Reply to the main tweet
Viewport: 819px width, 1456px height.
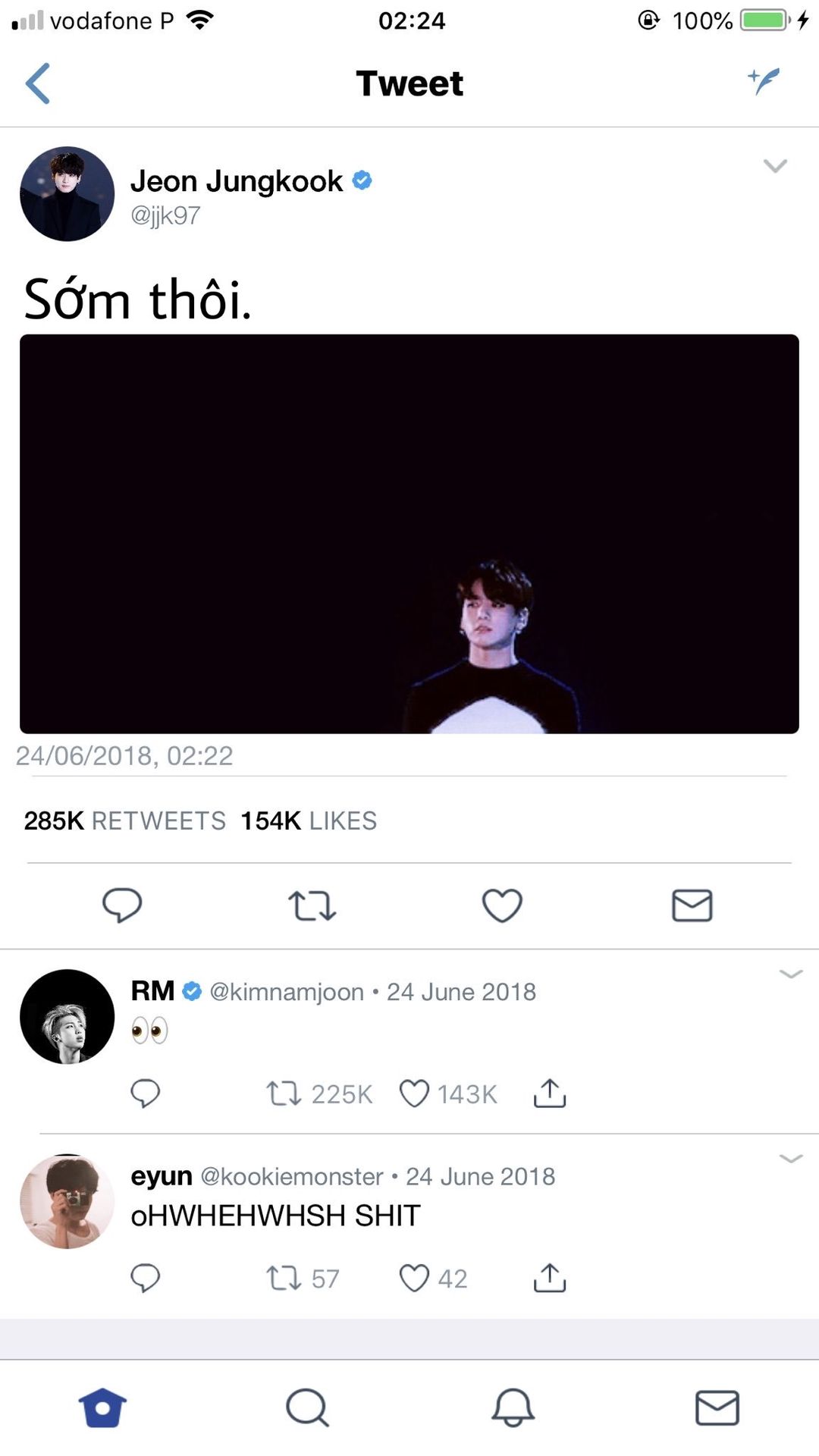(122, 905)
